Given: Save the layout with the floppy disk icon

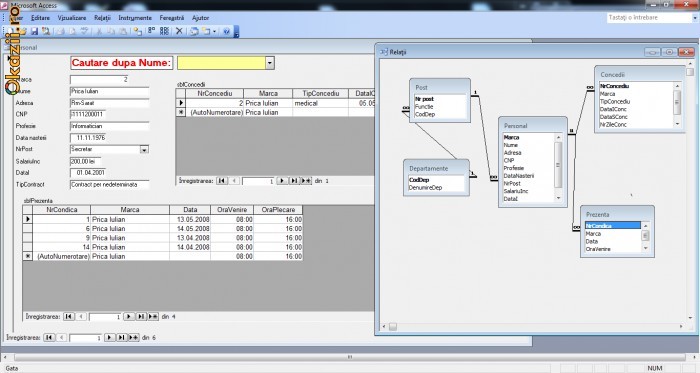Looking at the screenshot, I should (34, 31).
